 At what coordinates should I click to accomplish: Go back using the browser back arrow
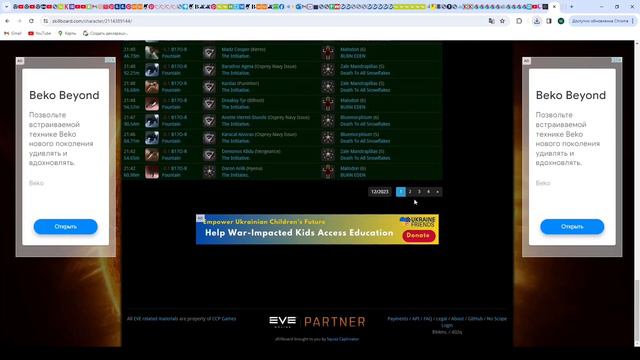coord(7,21)
